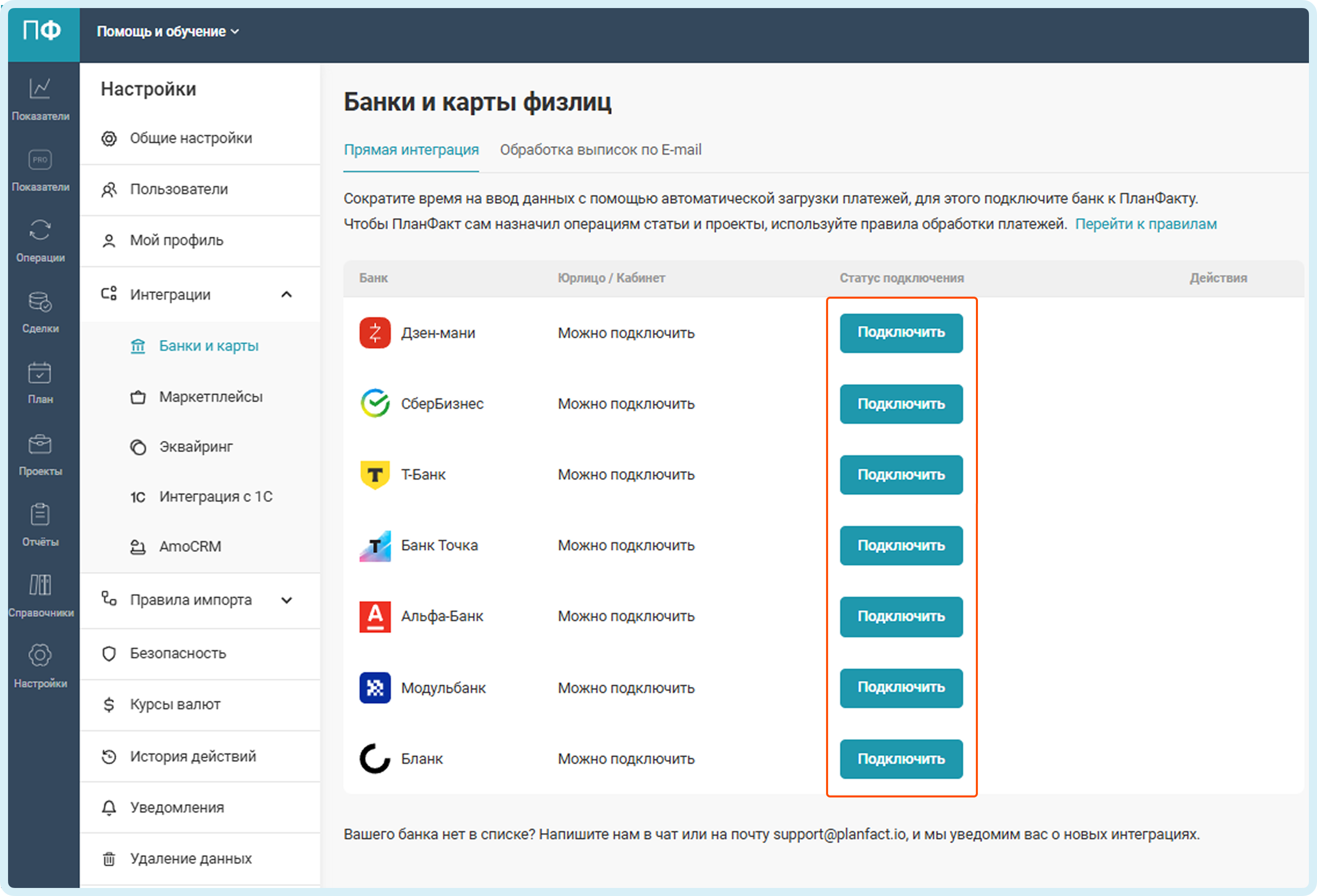1317x896 pixels.
Task: Click the PRO Показатели icon
Action: coord(40,169)
